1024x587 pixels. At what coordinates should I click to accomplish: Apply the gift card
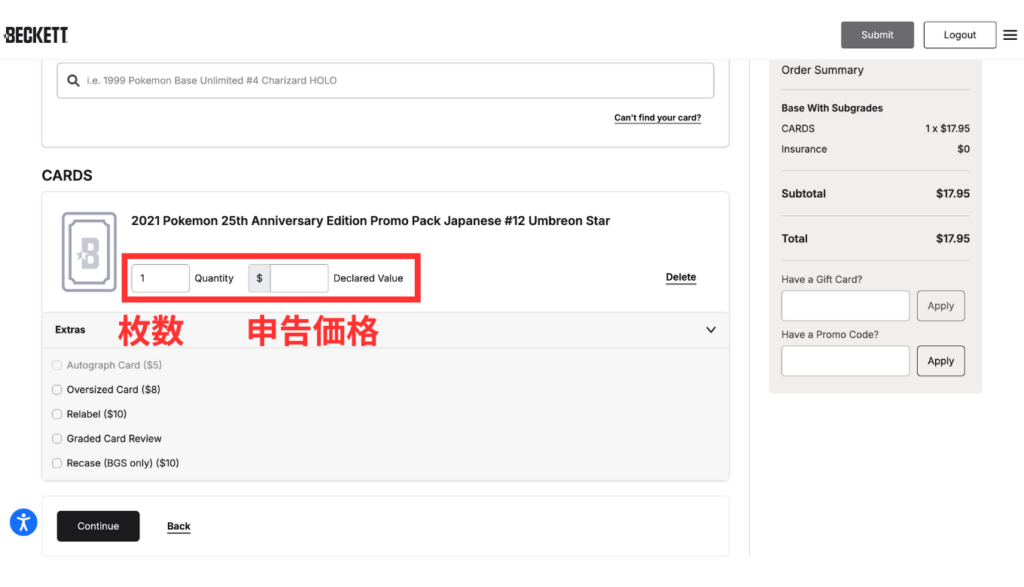pos(940,306)
